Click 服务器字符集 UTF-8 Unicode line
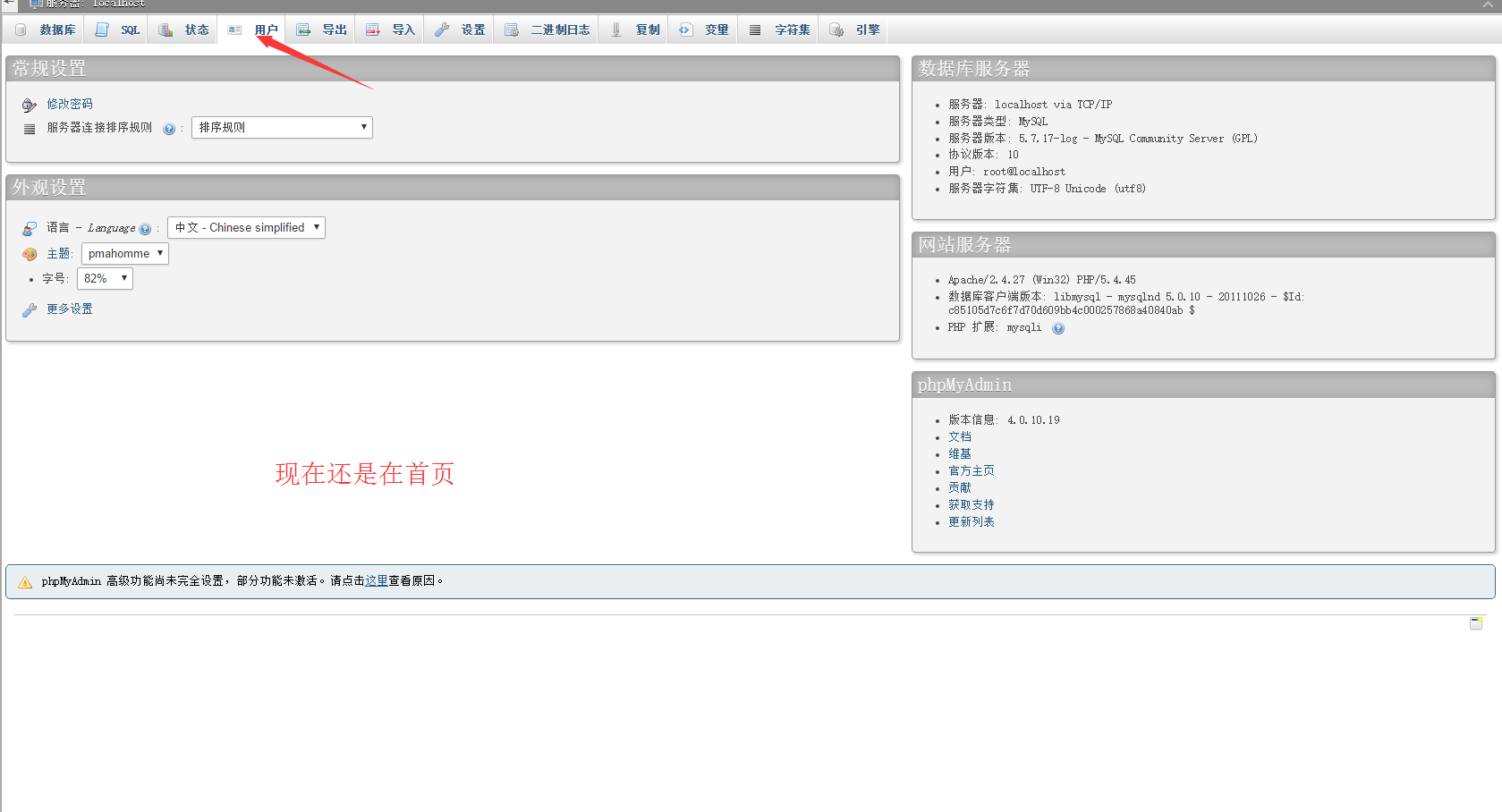 pos(1048,189)
